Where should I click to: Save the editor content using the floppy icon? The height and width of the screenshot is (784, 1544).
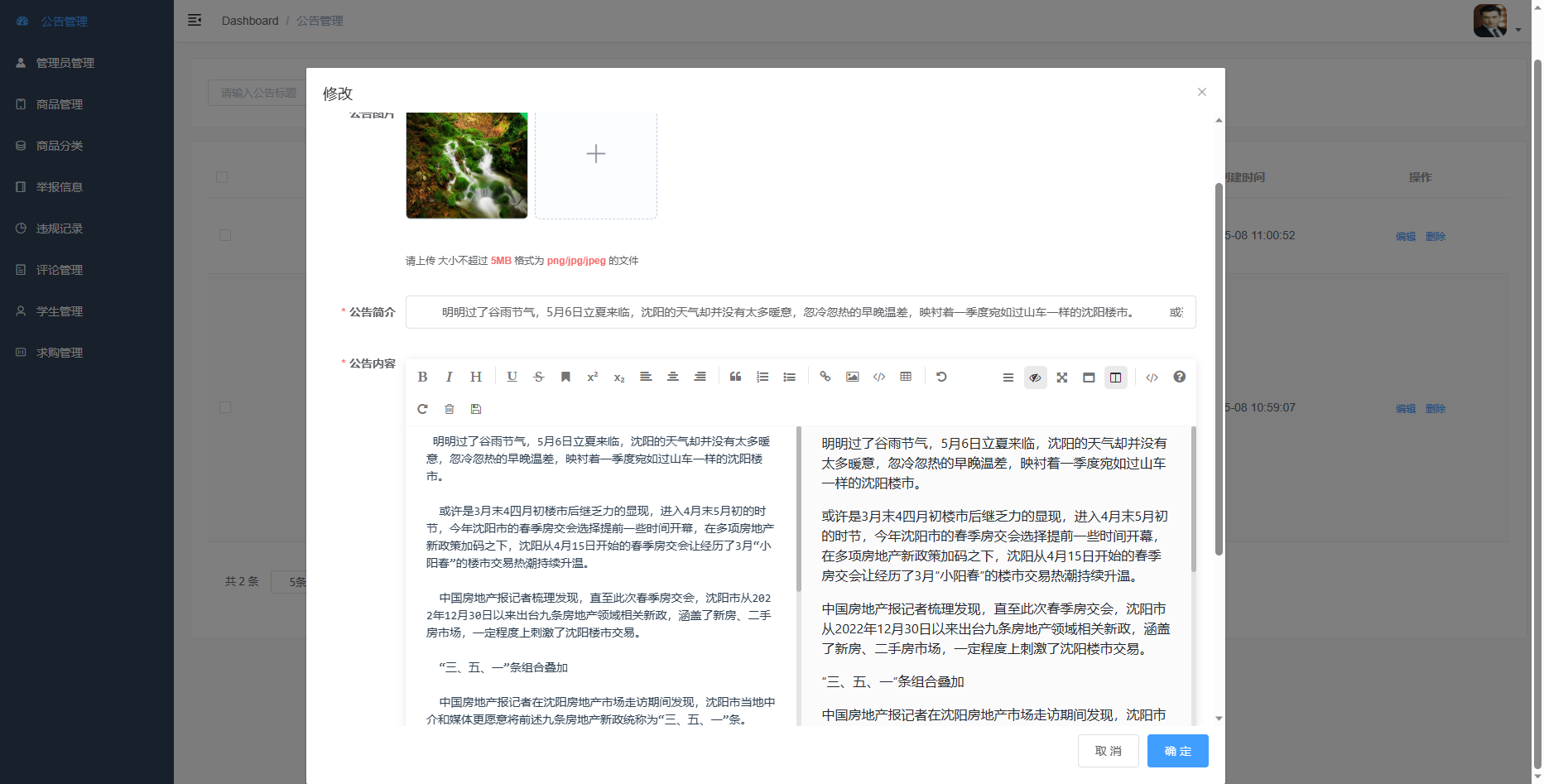pos(475,408)
